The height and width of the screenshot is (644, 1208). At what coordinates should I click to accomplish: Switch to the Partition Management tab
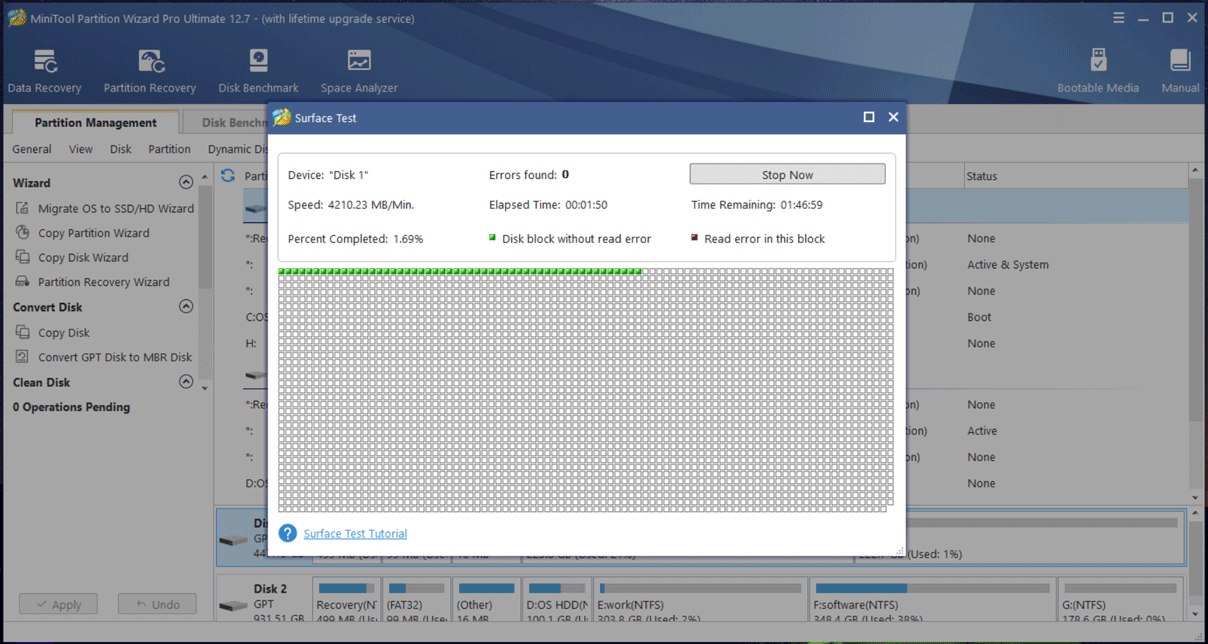pyautogui.click(x=95, y=123)
